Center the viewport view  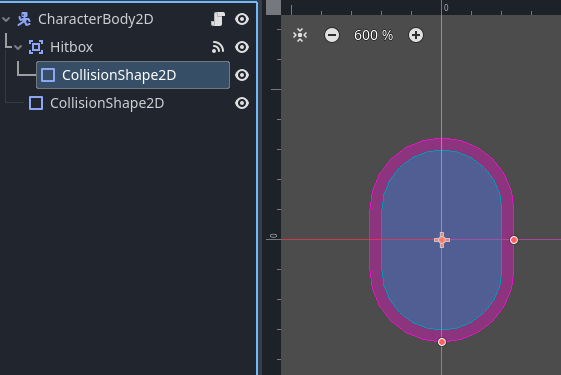[x=300, y=35]
